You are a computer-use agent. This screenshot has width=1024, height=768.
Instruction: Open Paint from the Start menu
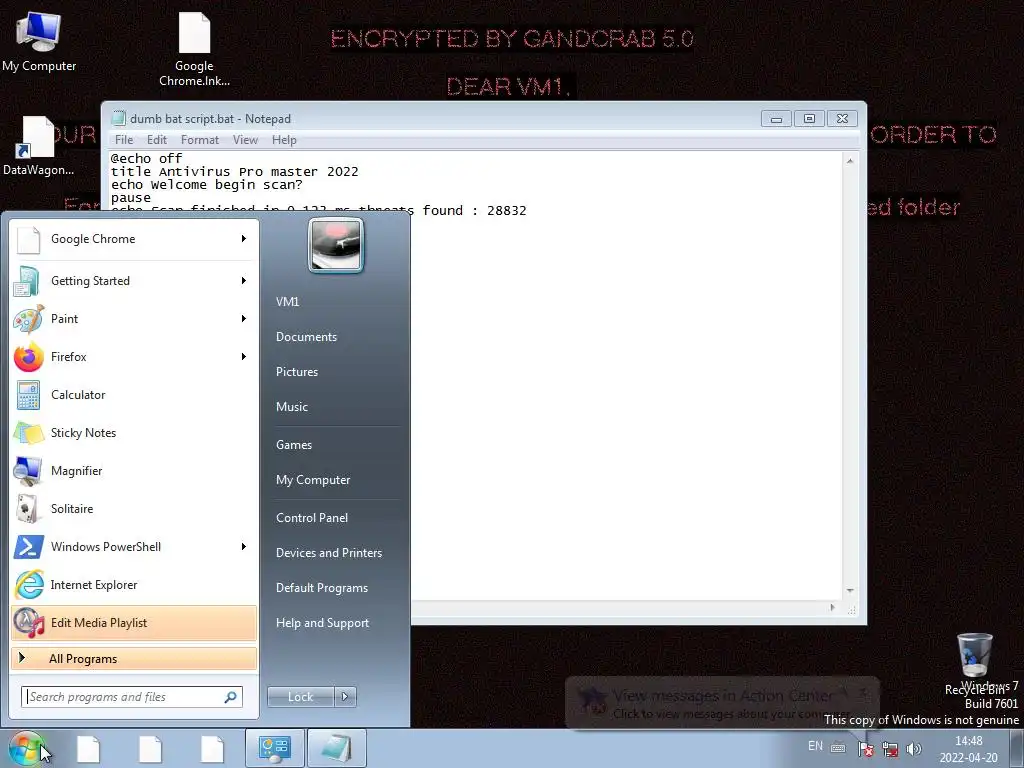pyautogui.click(x=133, y=319)
